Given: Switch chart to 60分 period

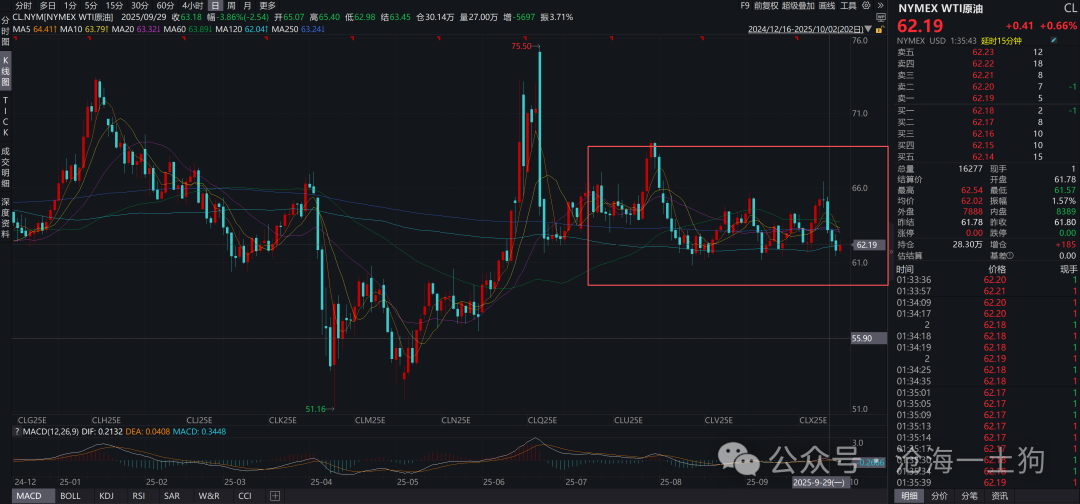Looking at the screenshot, I should coord(166,5).
